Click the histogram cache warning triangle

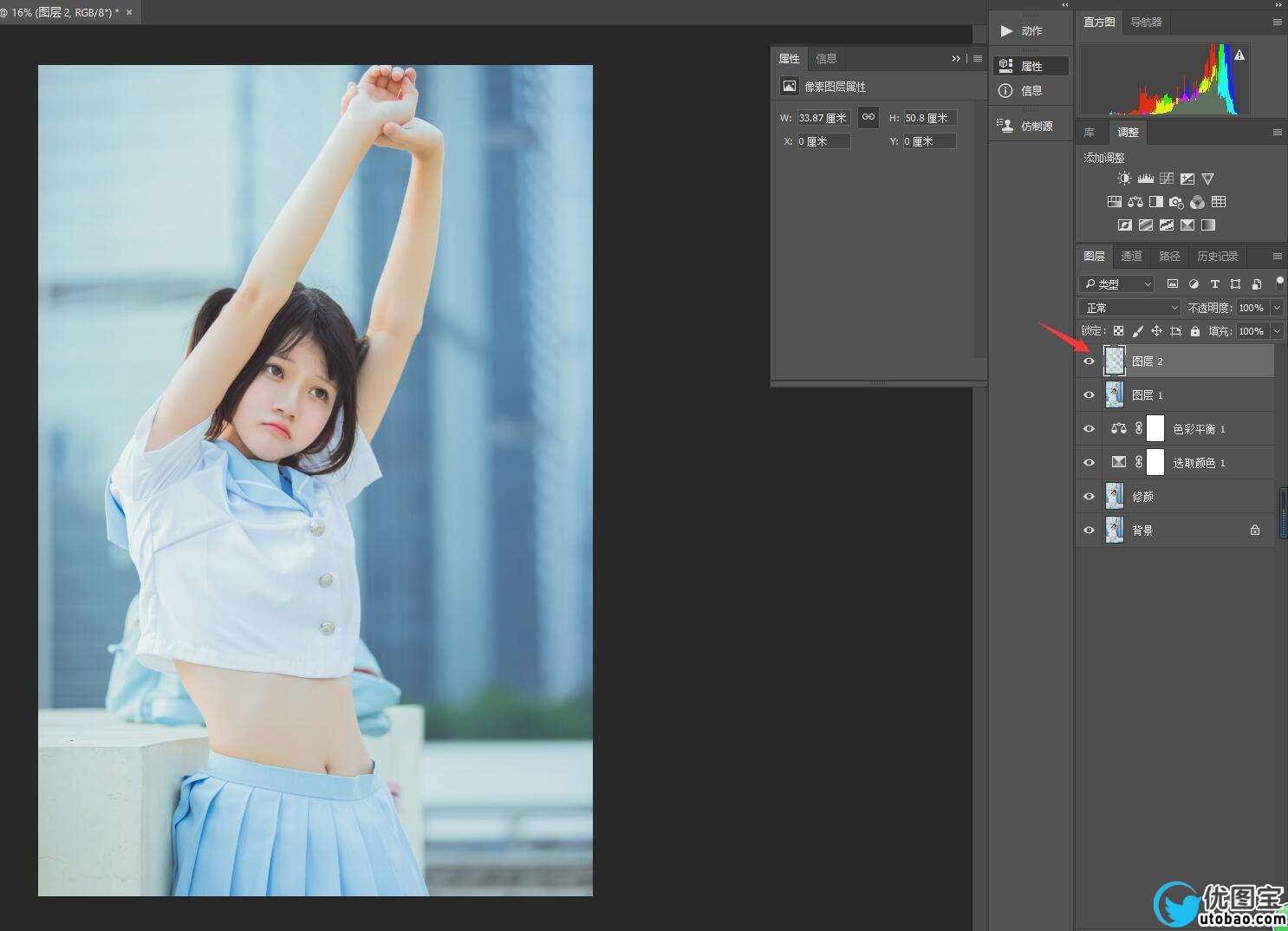(x=1239, y=55)
